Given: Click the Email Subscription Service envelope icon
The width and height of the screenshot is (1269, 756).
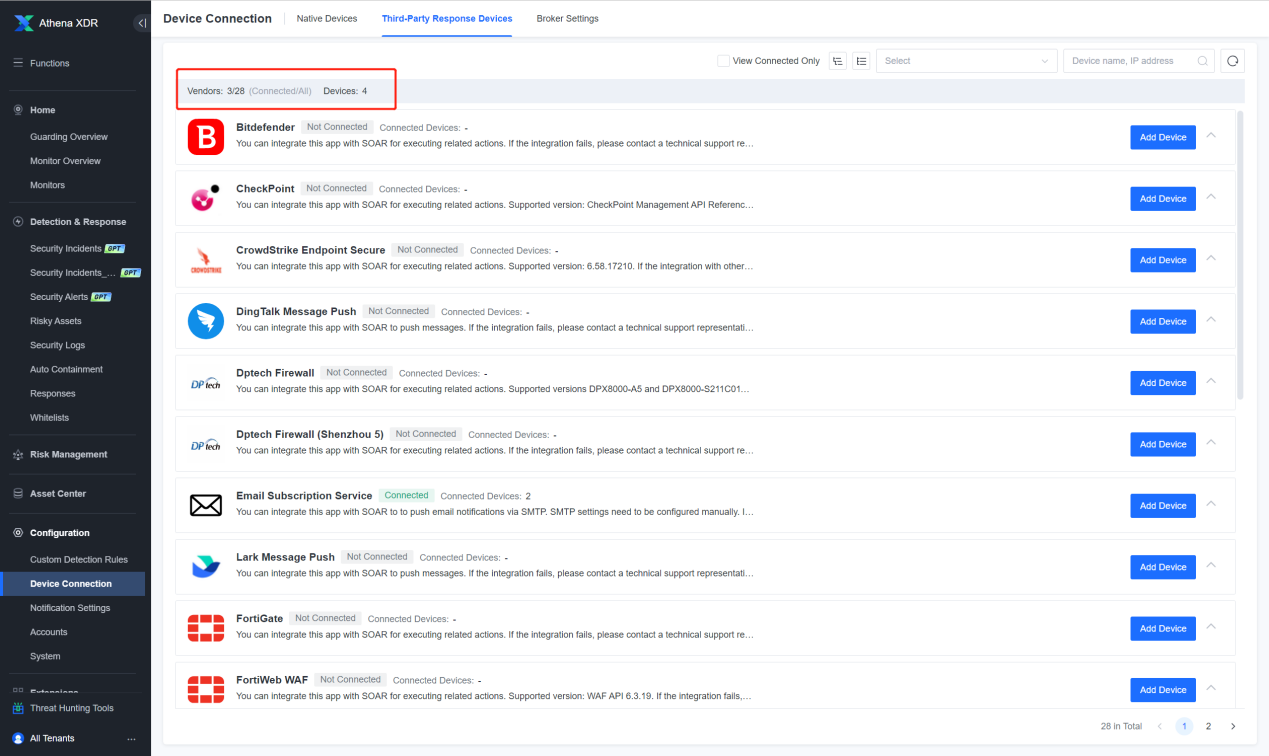Looking at the screenshot, I should point(206,506).
